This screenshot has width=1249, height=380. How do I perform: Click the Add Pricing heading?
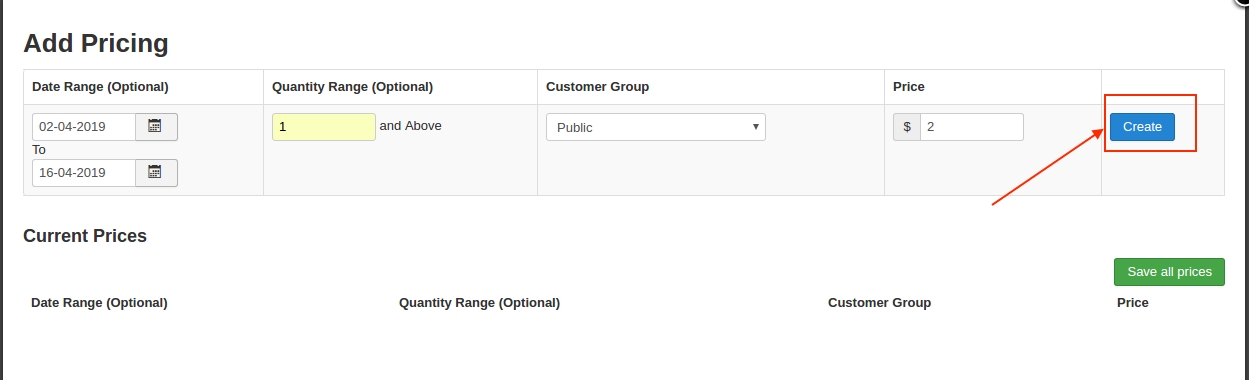click(x=95, y=43)
